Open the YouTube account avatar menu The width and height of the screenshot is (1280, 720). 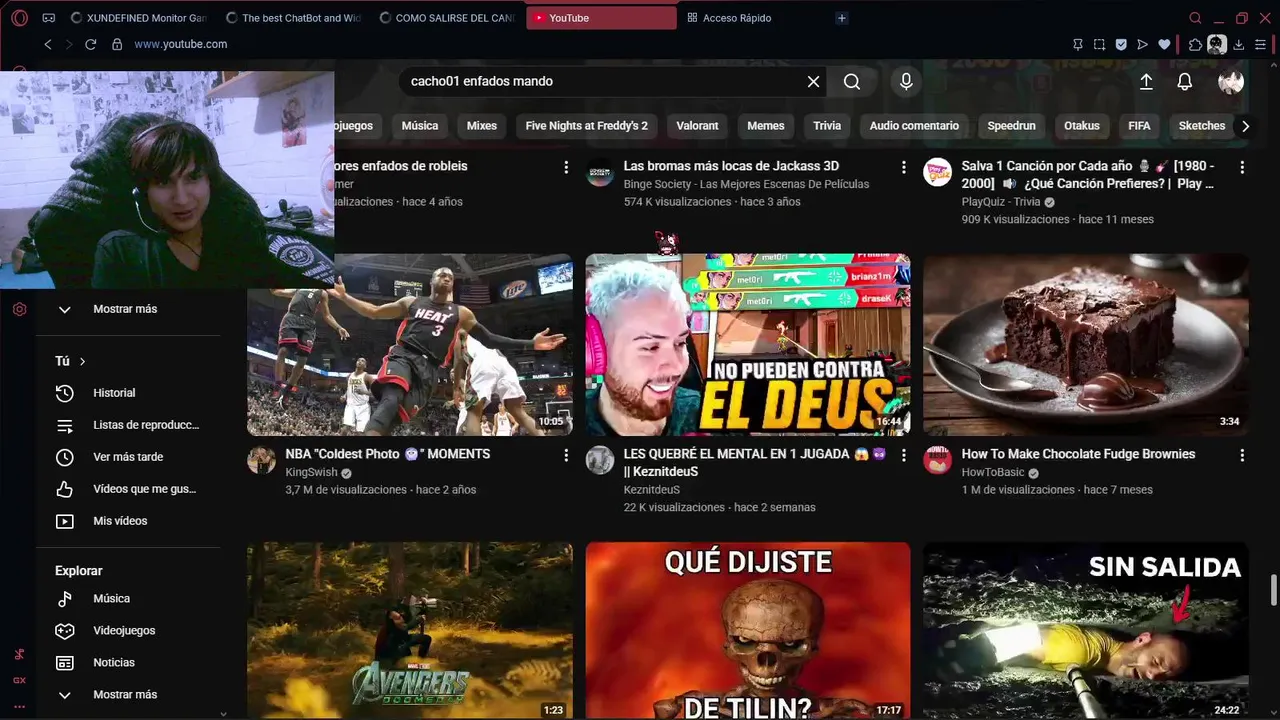1231,82
